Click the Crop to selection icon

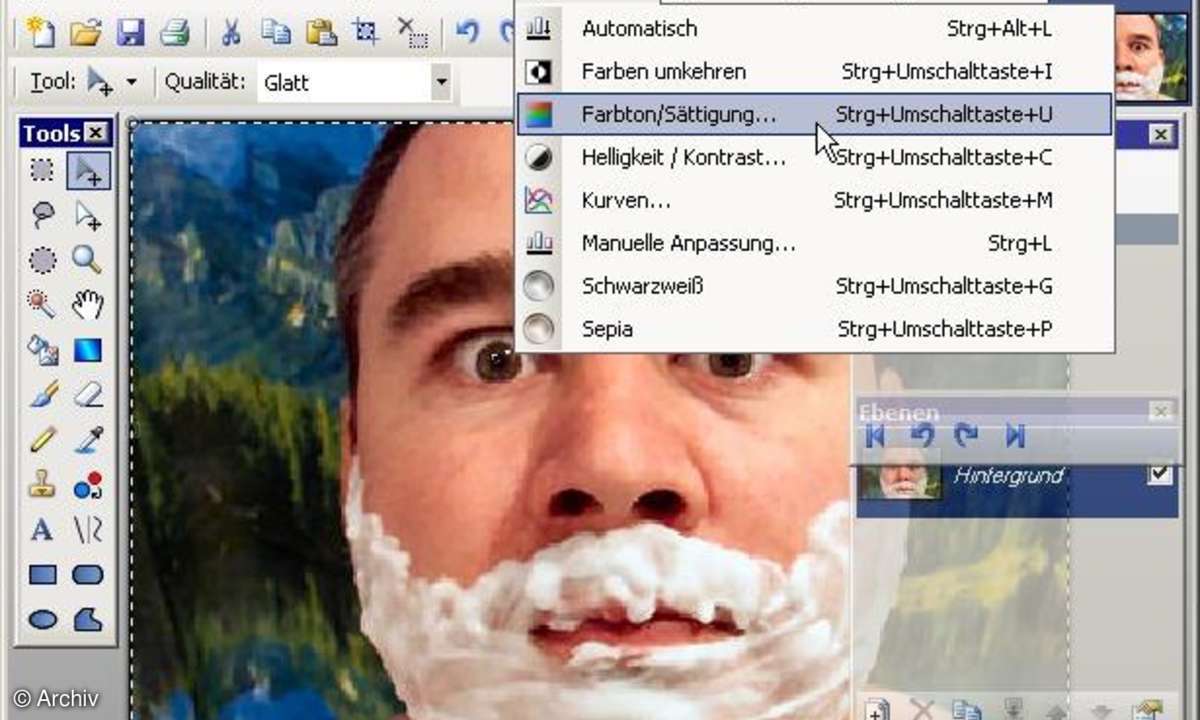coord(366,33)
